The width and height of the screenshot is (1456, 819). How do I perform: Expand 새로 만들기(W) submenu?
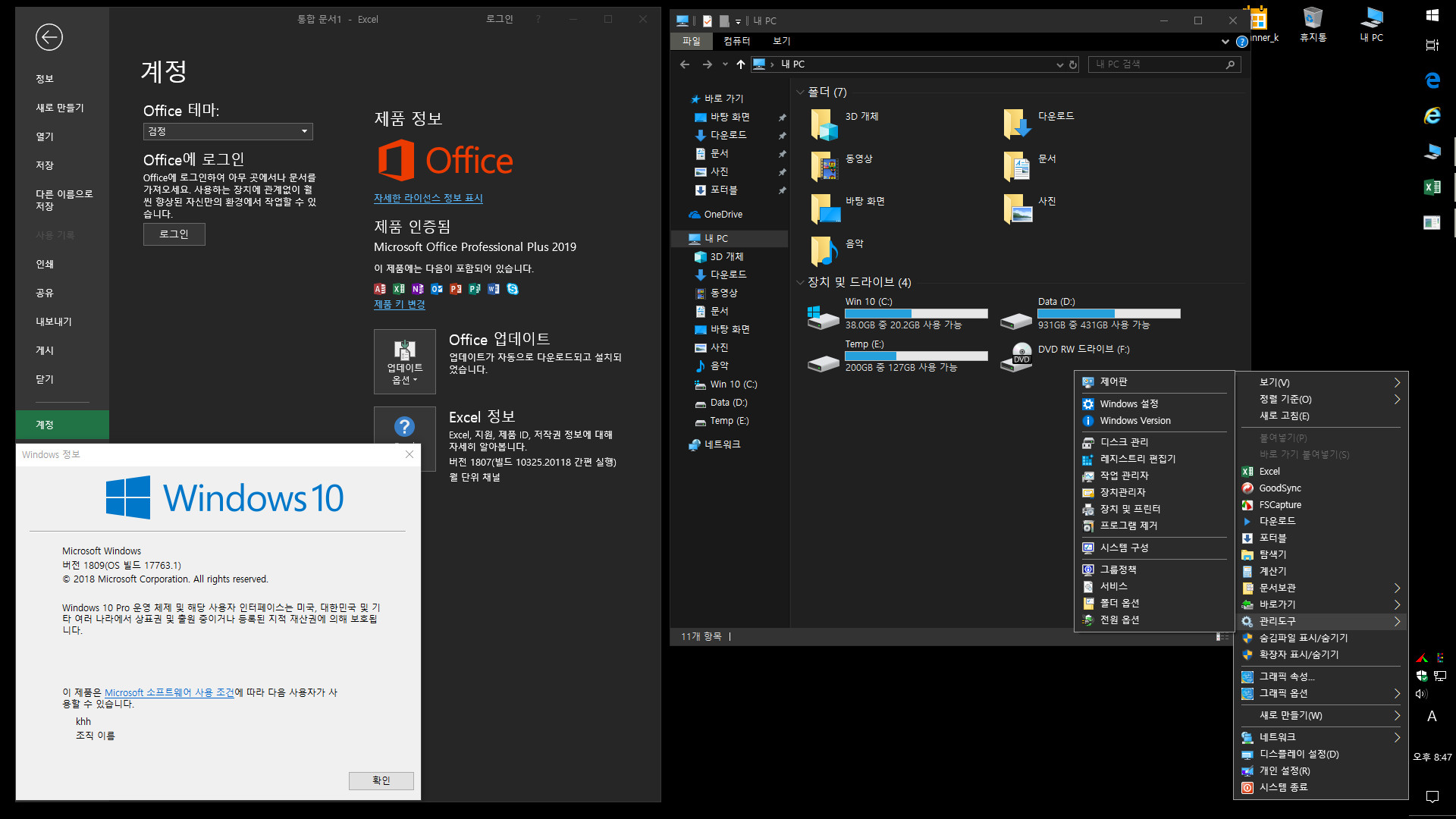[x=1321, y=715]
